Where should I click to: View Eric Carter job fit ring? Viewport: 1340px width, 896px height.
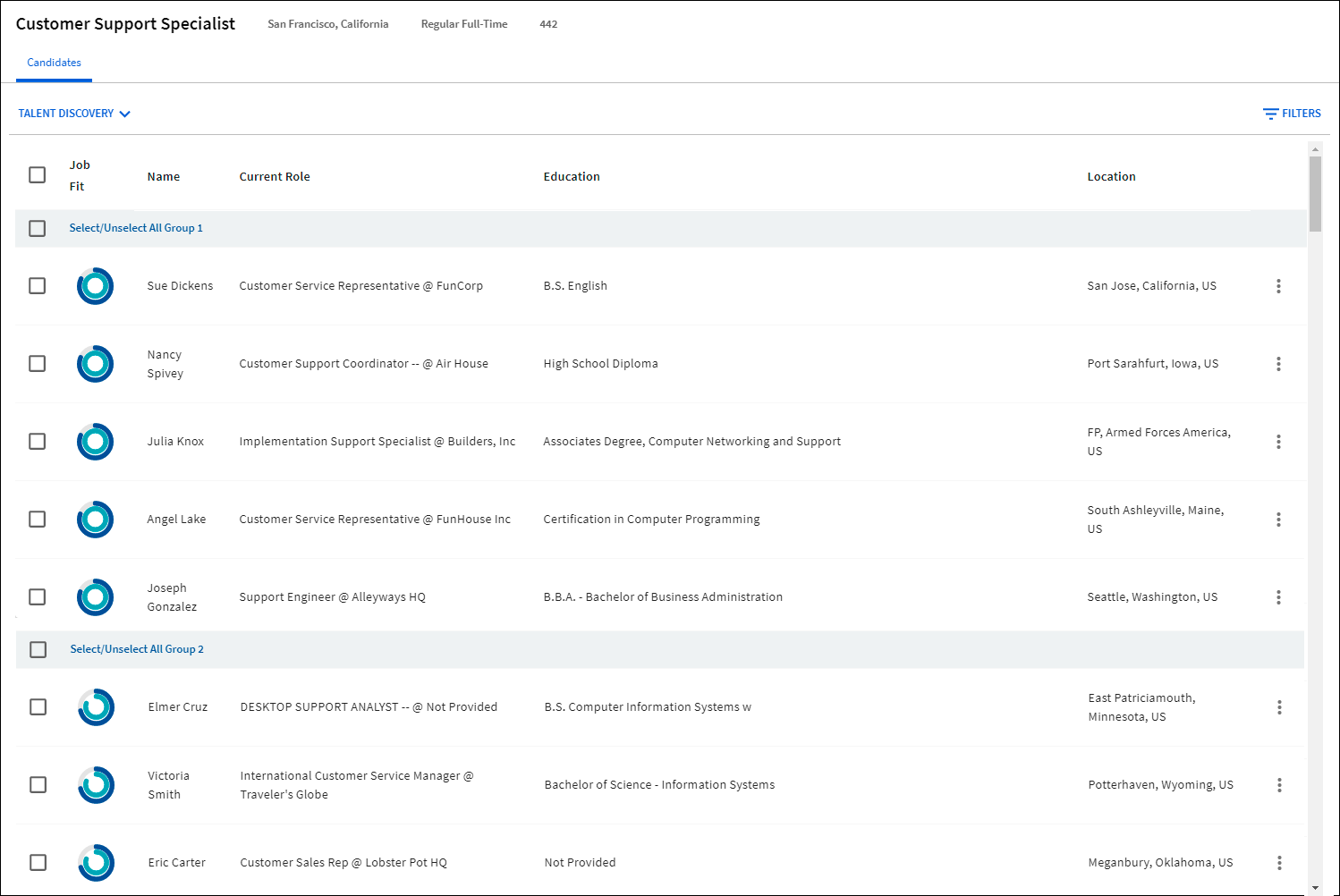96,863
